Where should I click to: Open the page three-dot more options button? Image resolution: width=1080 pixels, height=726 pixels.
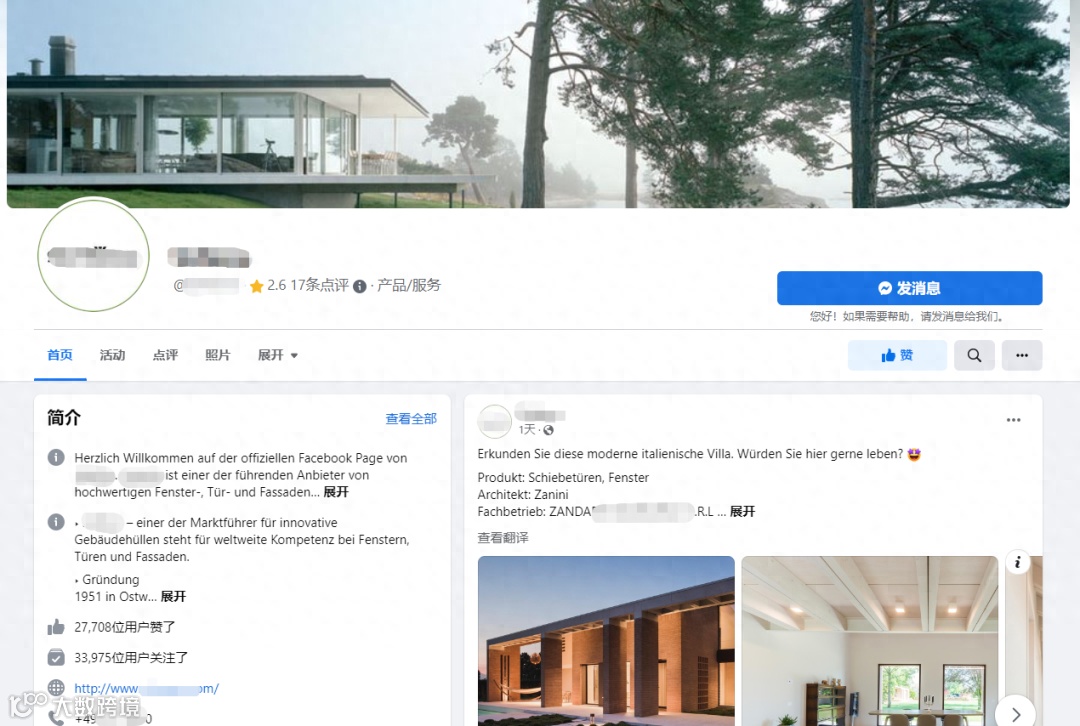point(1021,355)
